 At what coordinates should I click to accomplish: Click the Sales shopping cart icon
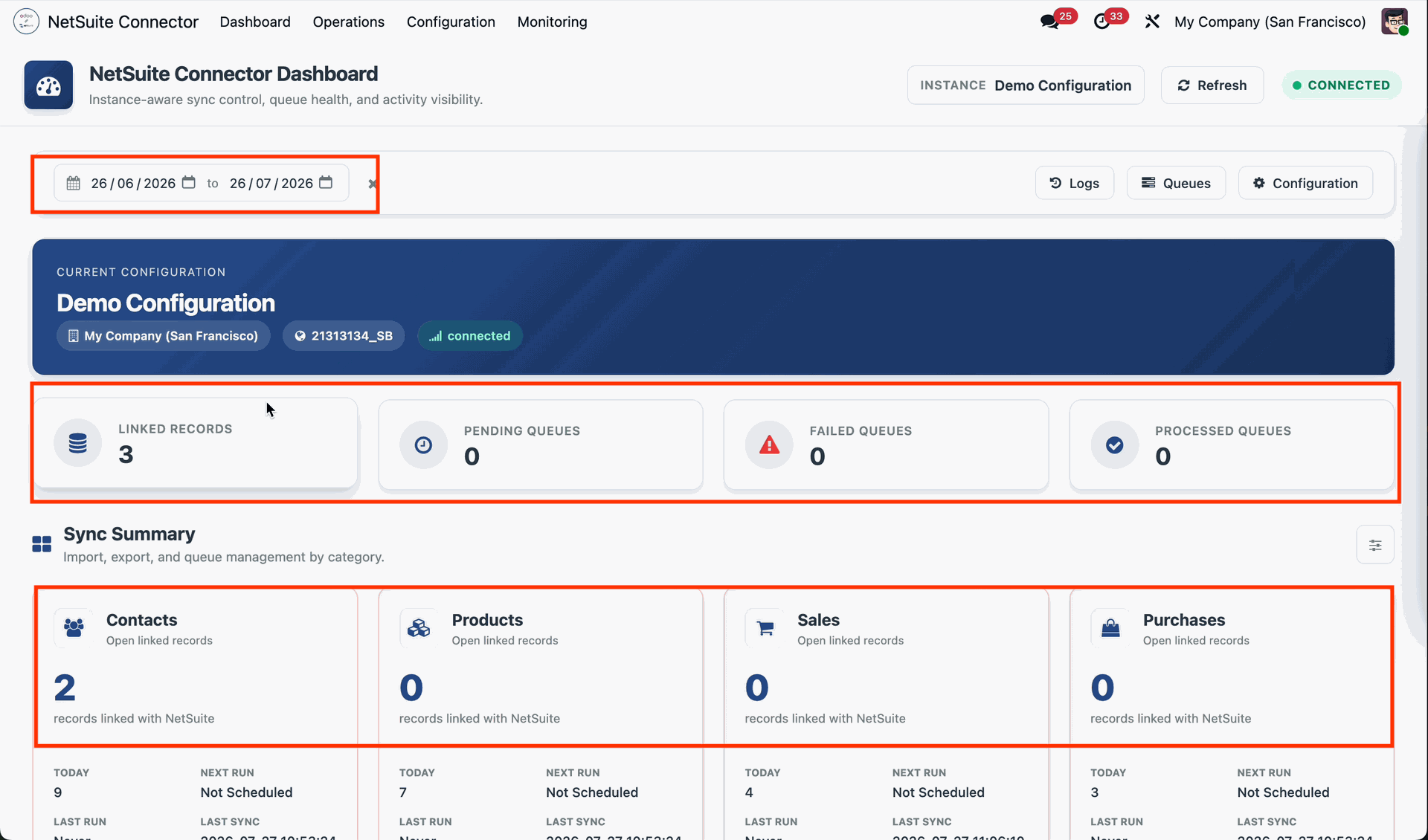[765, 627]
